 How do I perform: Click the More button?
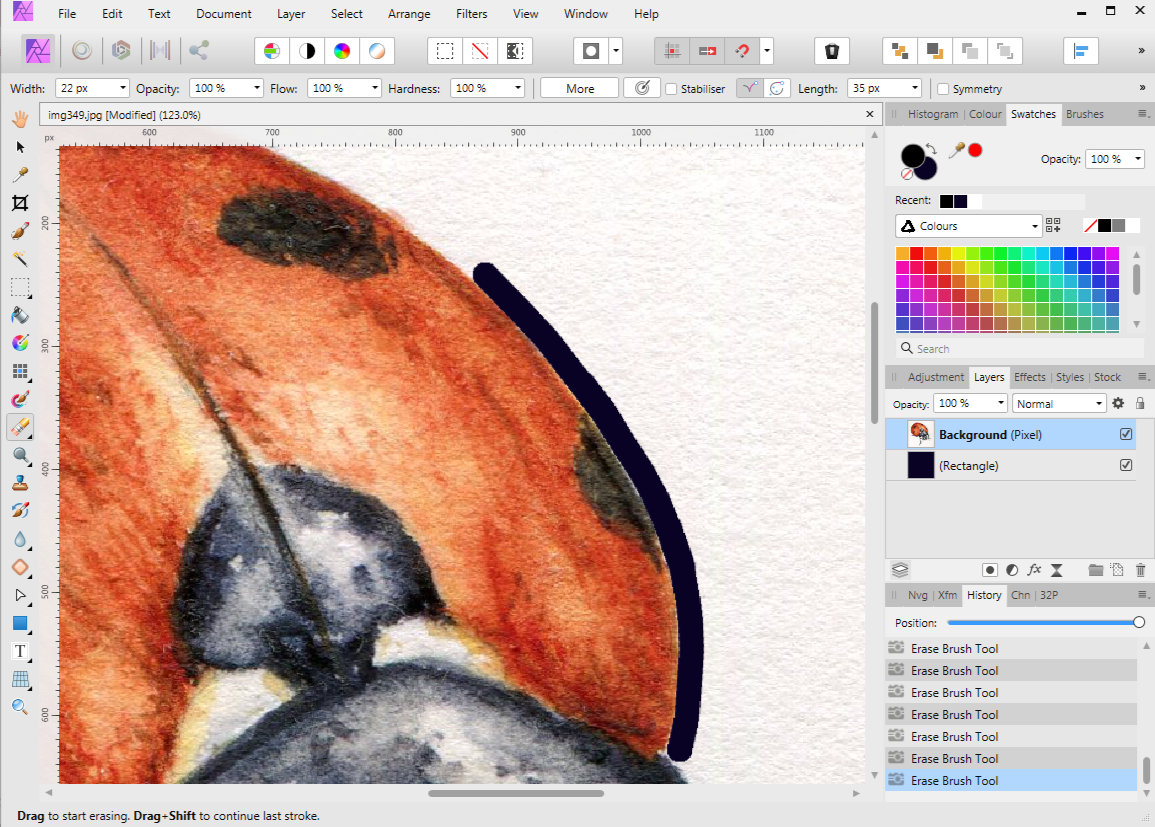click(580, 88)
